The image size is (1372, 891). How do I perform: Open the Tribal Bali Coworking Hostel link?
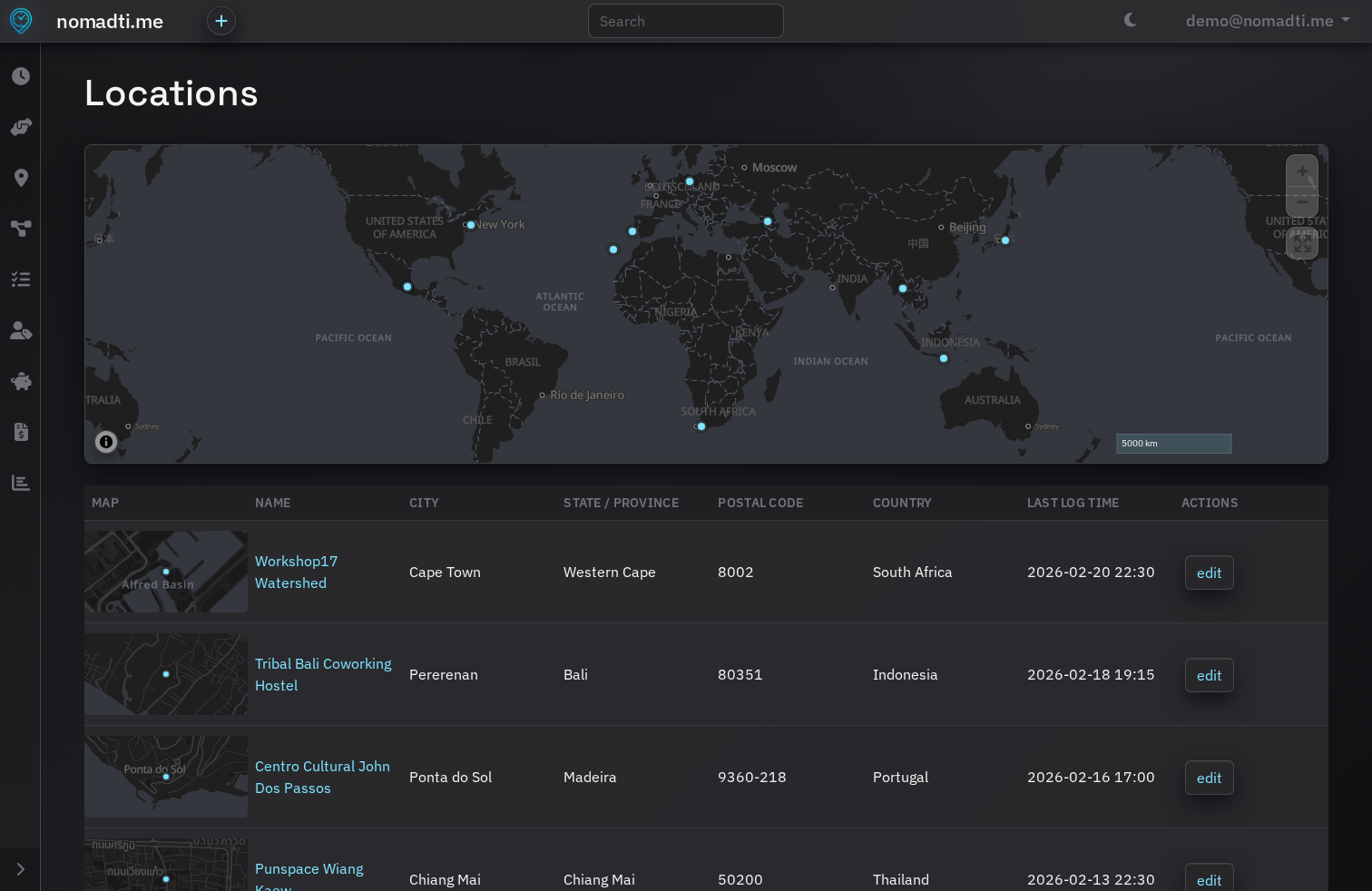323,674
